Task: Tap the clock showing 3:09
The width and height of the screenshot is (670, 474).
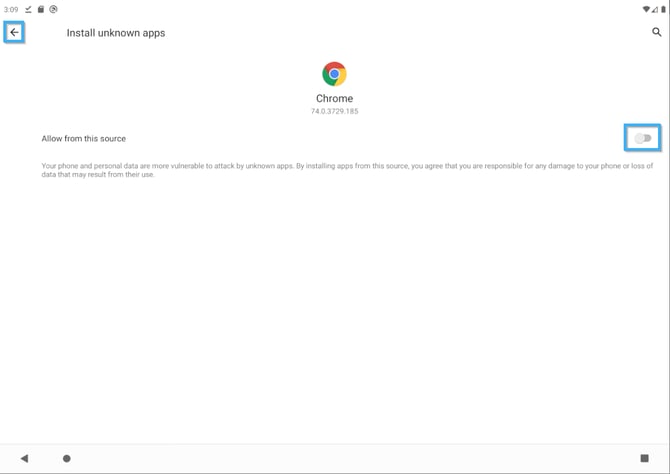Action: pos(11,9)
